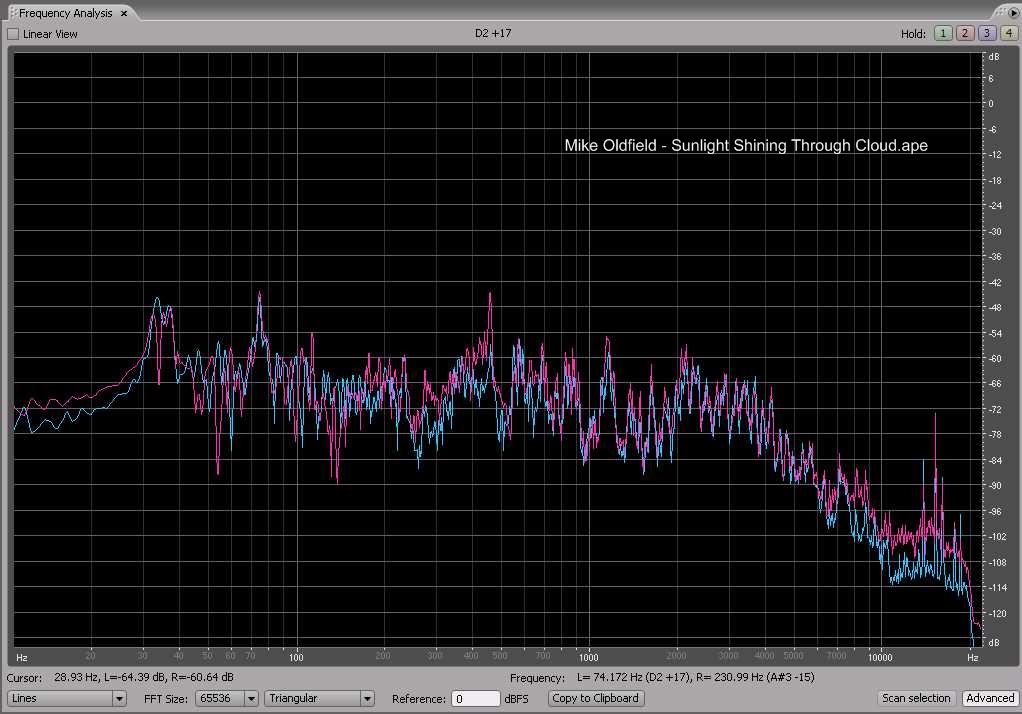This screenshot has width=1022, height=714.
Task: Click the Cursor readout '28.93 Hz, L=-64.39 dB'
Action: coord(110,677)
